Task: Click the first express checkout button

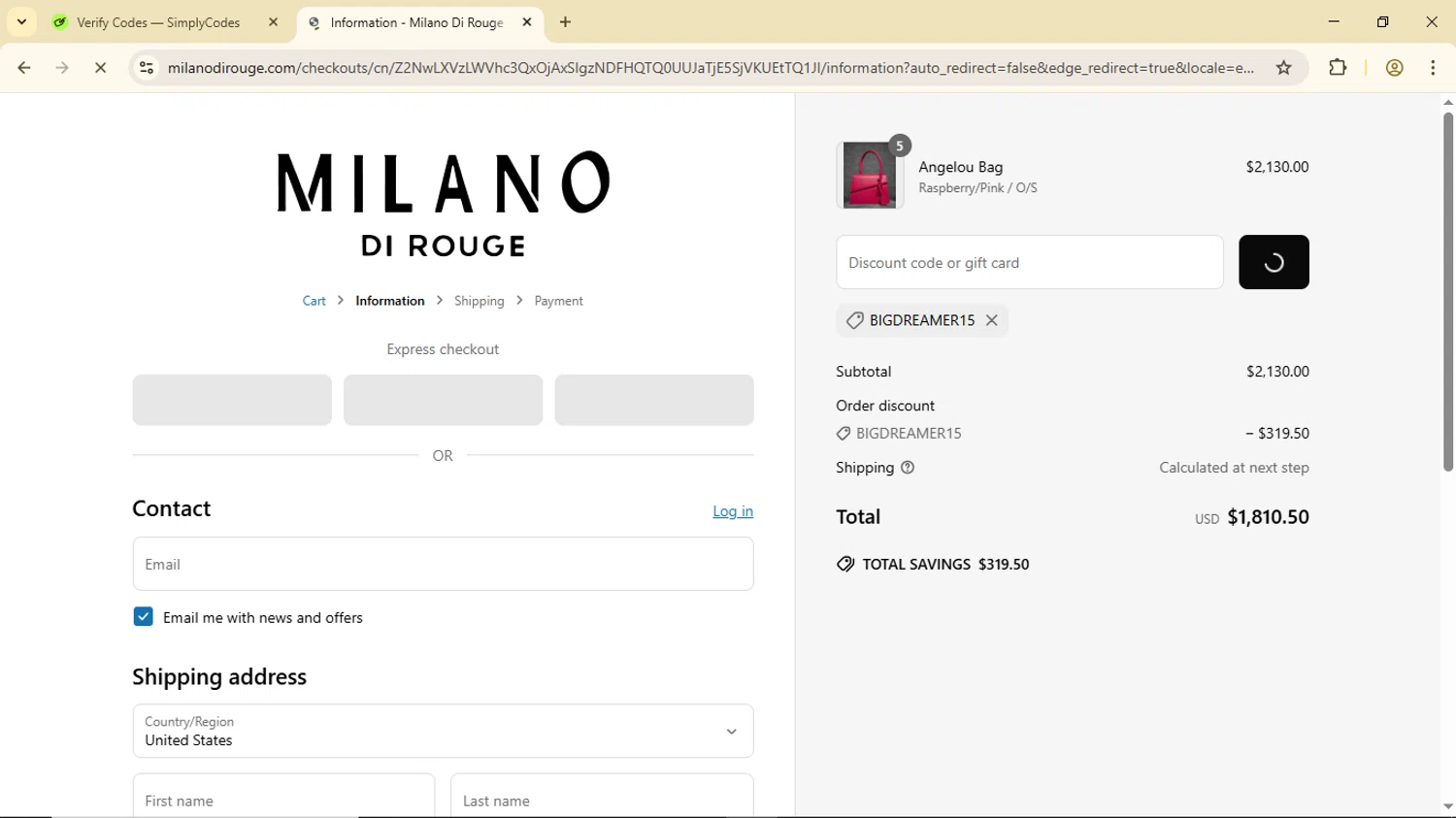Action: click(x=232, y=400)
